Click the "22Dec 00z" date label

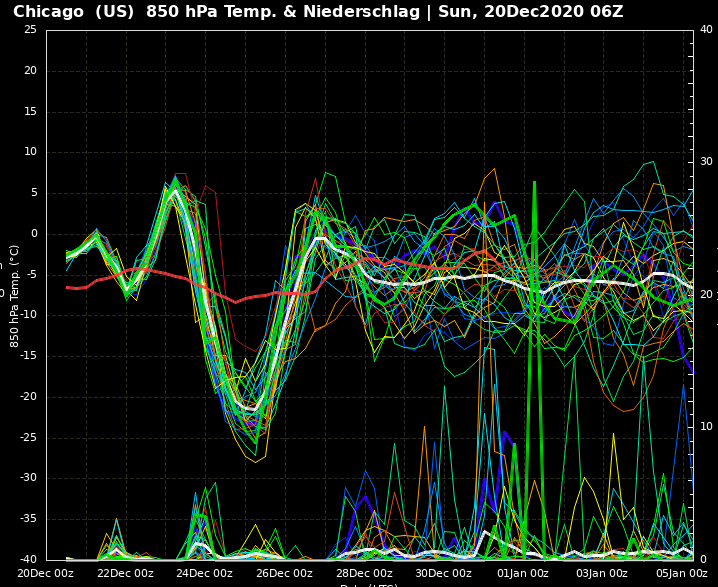(126, 573)
